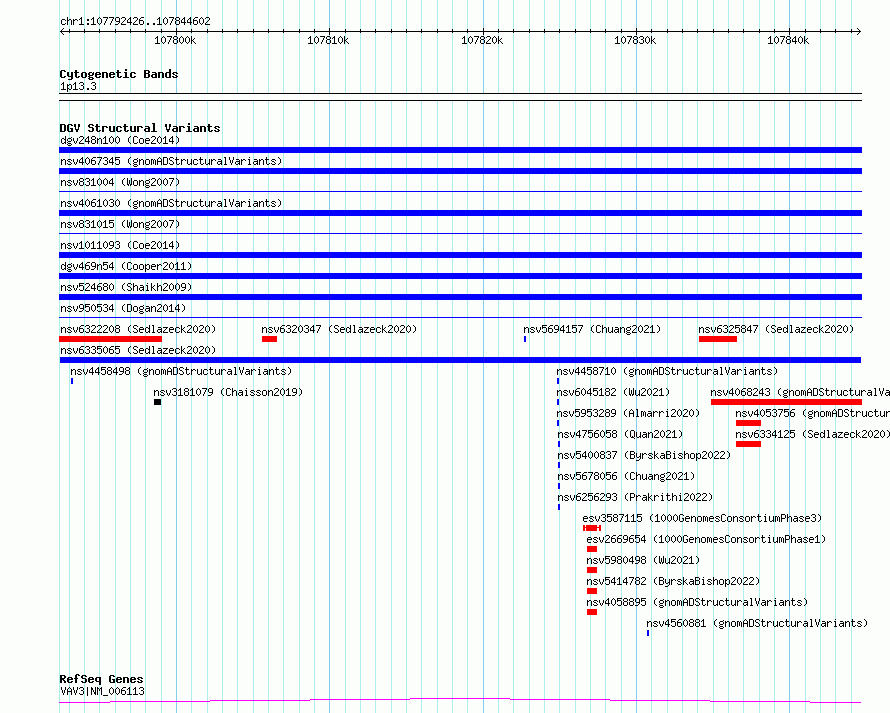Click the red bar under nsv6325847
The height and width of the screenshot is (713, 890).
718,339
